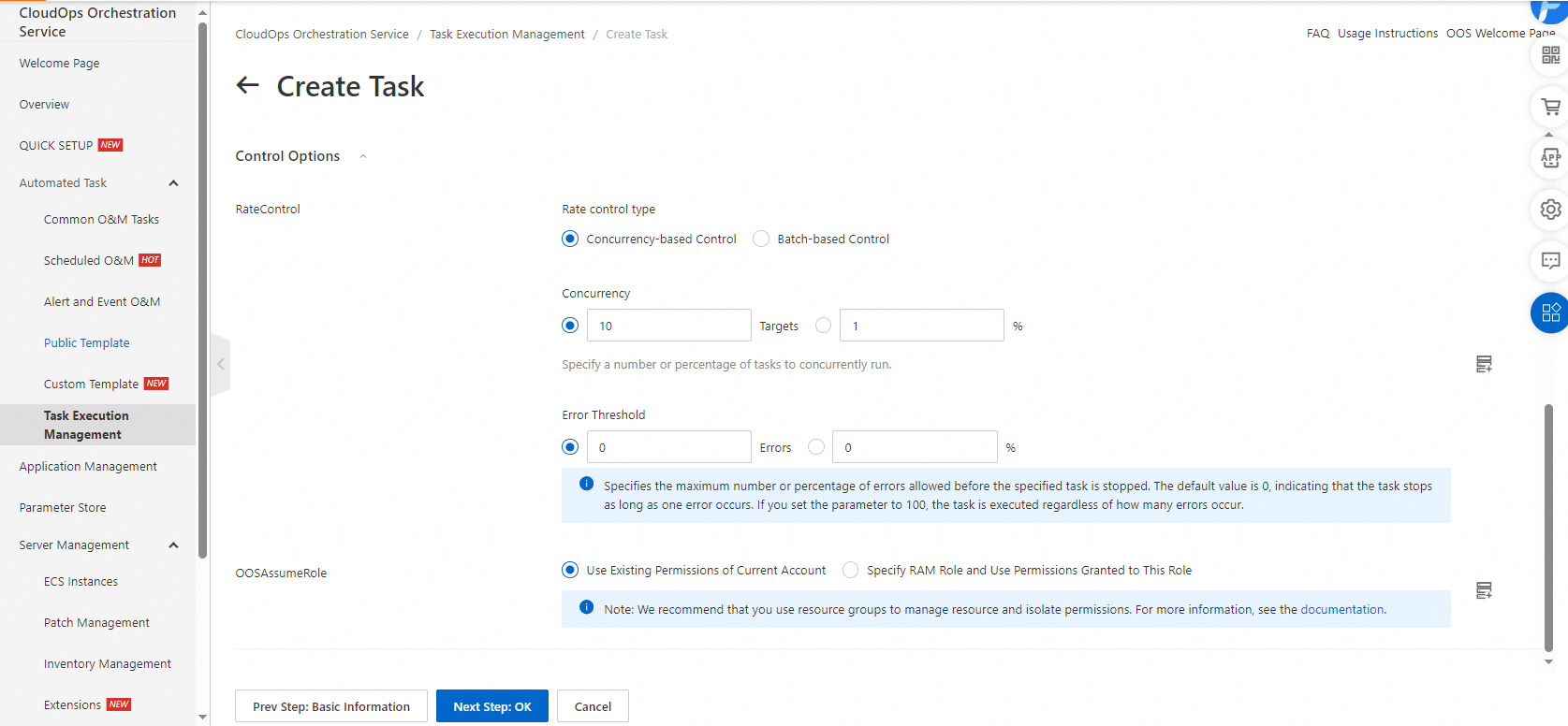The height and width of the screenshot is (726, 1568).
Task: Open QUICK SETUP in sidebar
Action: pos(56,146)
